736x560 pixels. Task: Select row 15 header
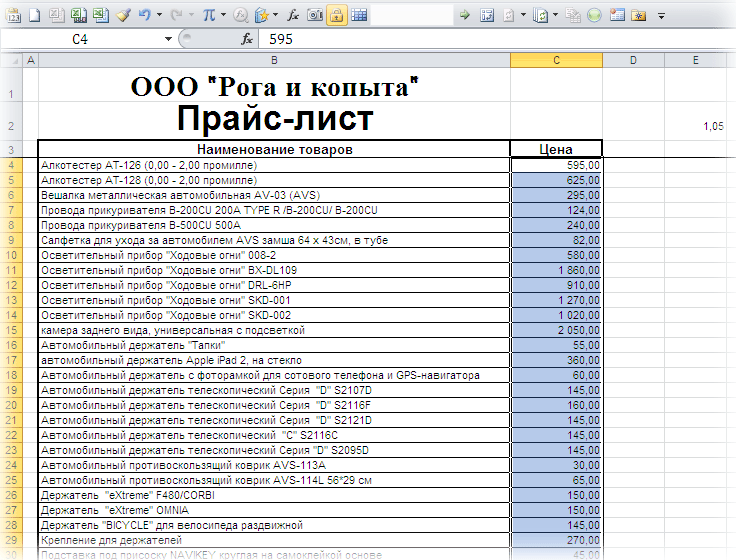click(11, 330)
